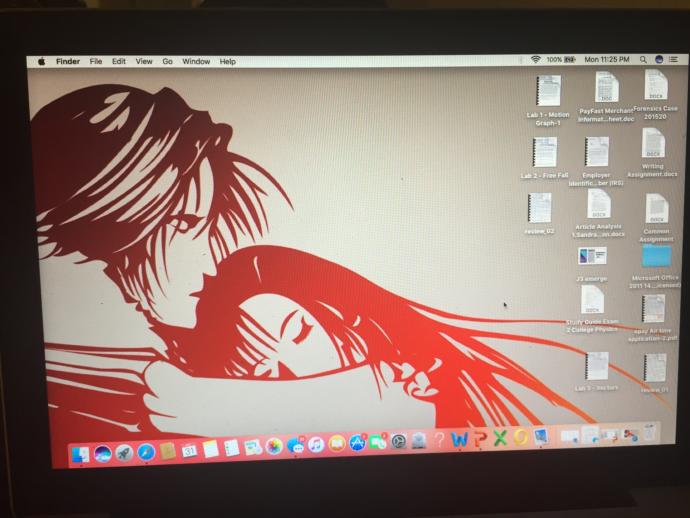This screenshot has width=690, height=518.
Task: Click Siri icon in the menu bar
Action: (x=659, y=59)
